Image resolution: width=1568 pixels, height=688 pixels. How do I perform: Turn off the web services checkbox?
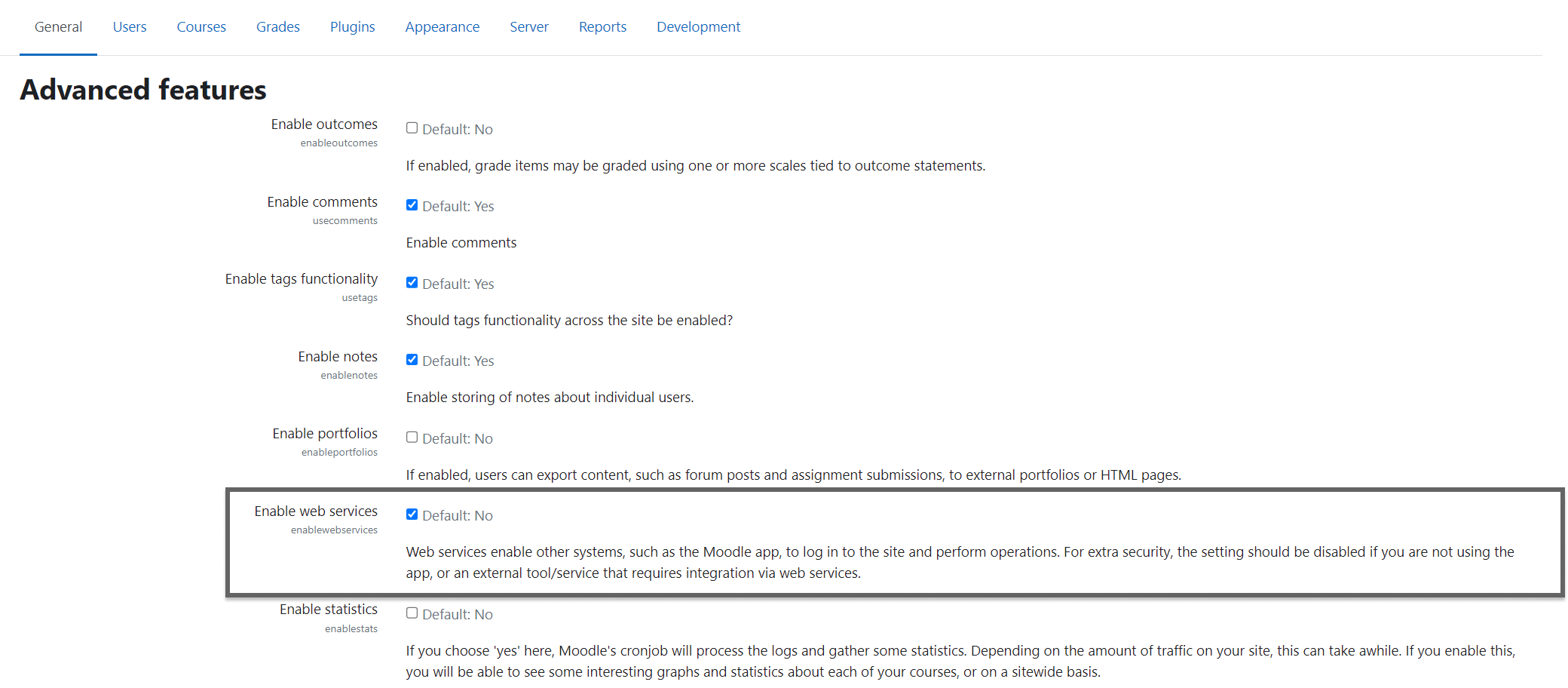pyautogui.click(x=412, y=514)
